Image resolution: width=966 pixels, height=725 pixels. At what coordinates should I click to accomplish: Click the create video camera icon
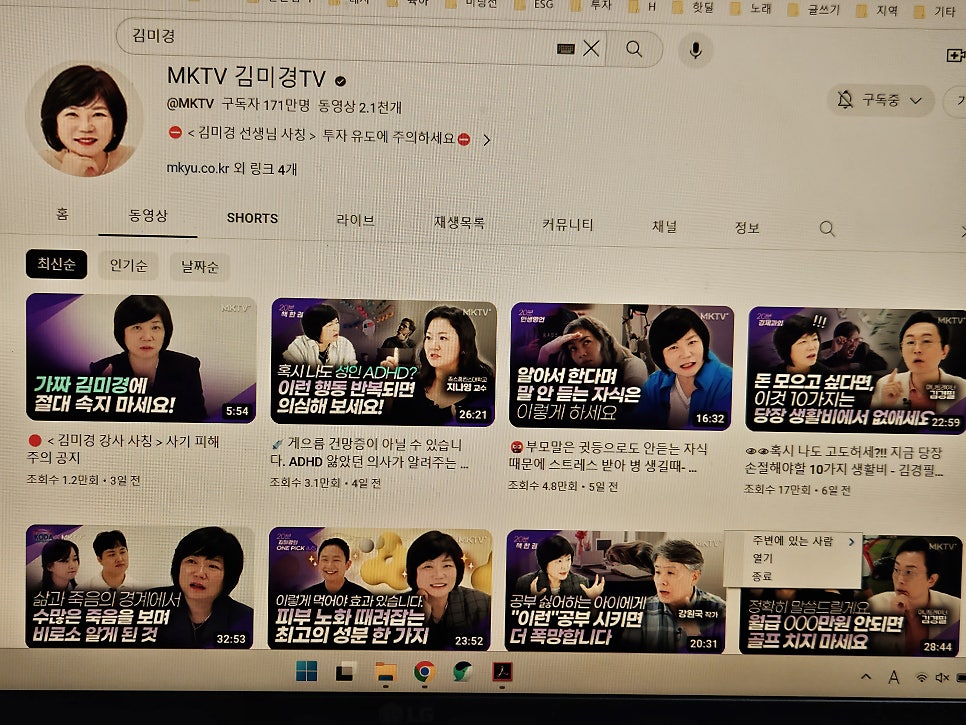(956, 55)
